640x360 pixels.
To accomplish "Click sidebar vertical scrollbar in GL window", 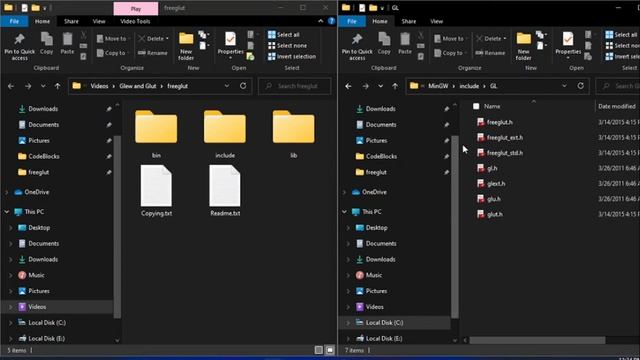I will 455,227.
